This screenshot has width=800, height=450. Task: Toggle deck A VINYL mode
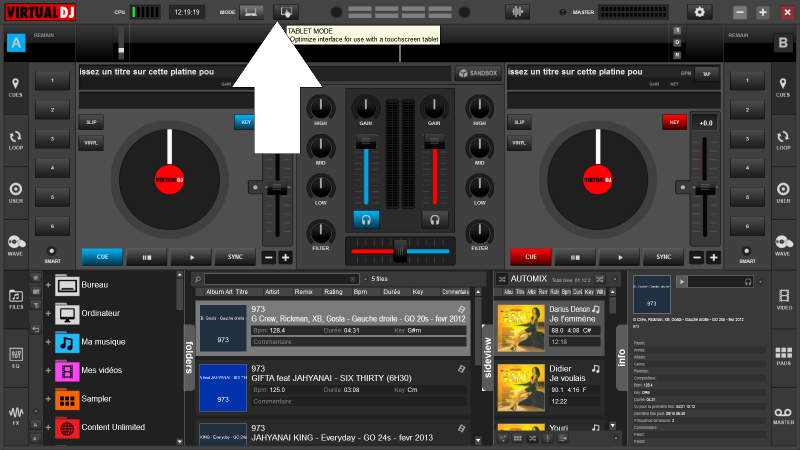pos(91,143)
